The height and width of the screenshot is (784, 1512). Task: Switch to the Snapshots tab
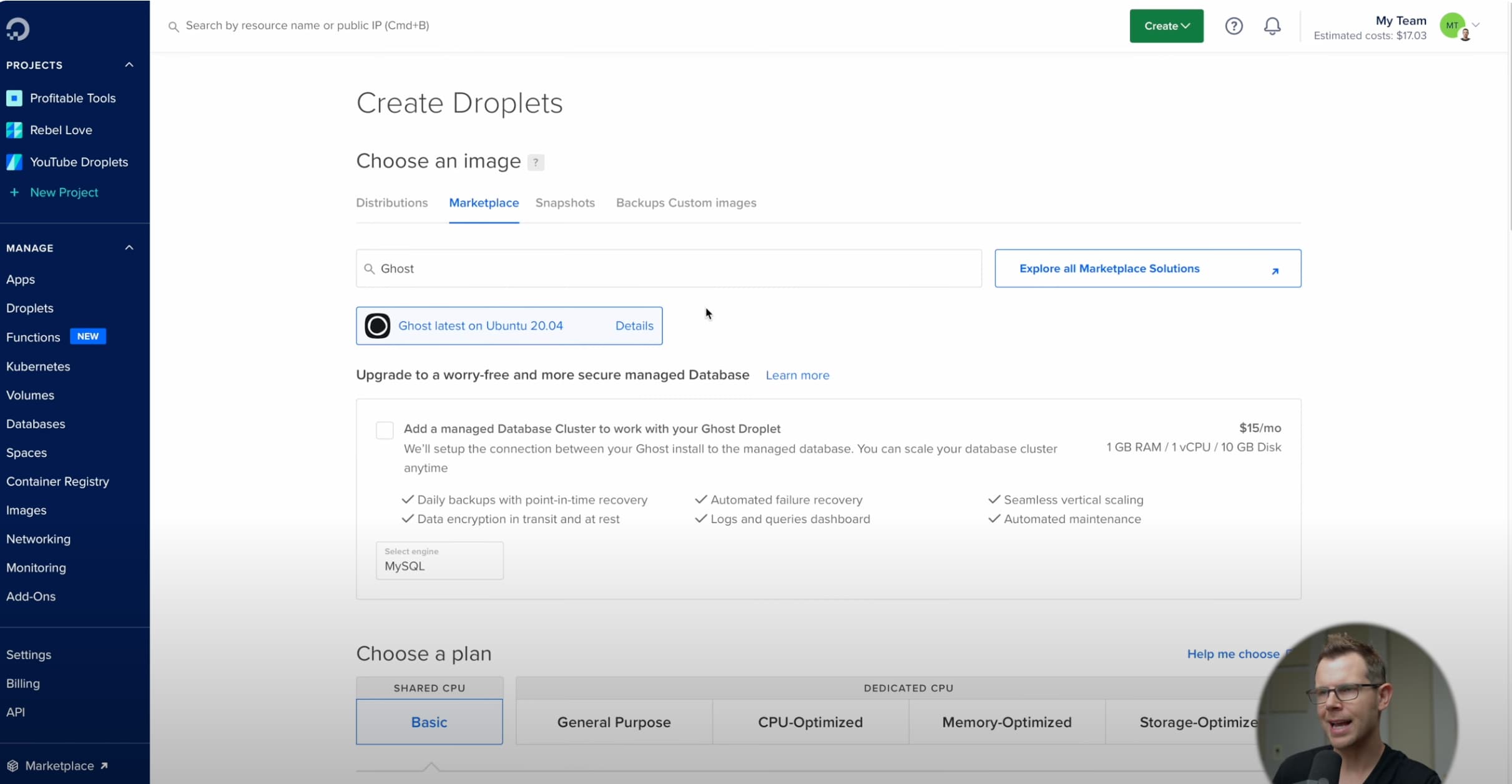tap(564, 203)
